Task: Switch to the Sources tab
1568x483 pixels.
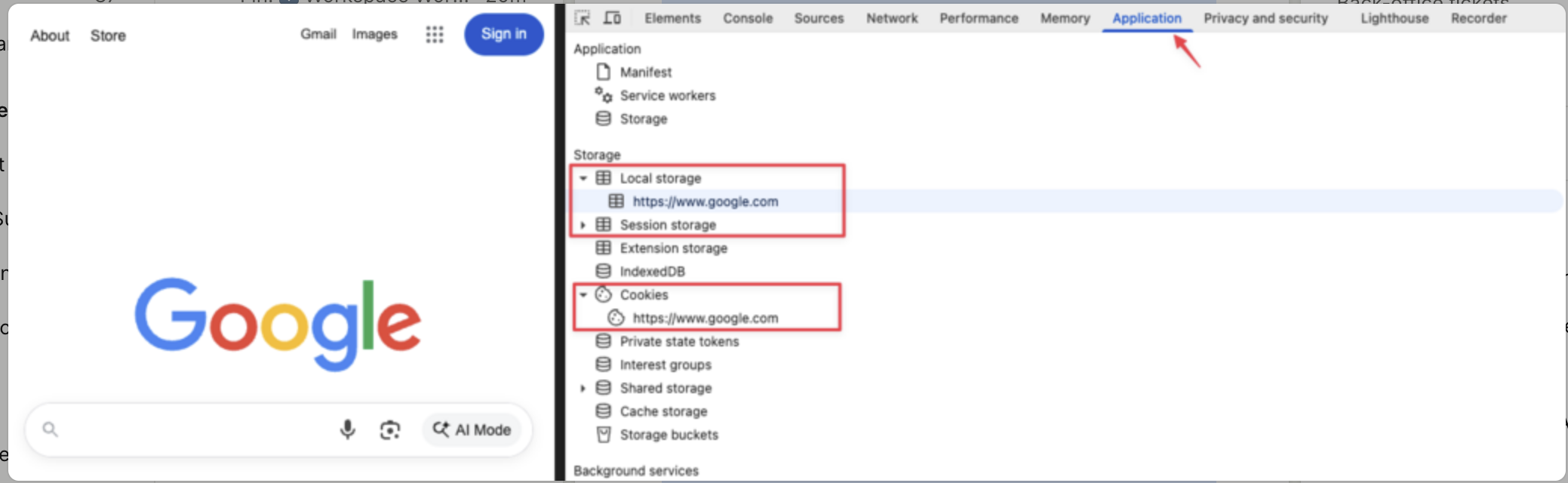Action: [819, 18]
